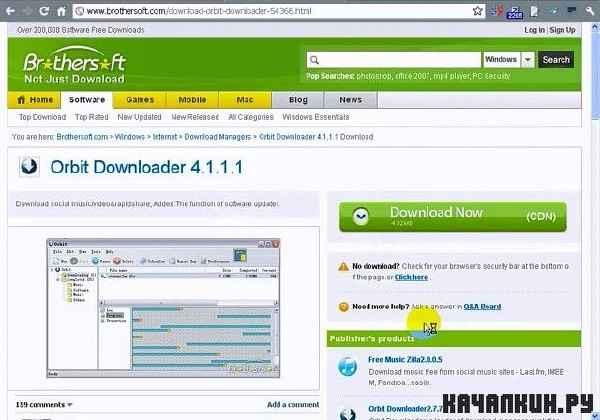Go to the News tab

351,100
